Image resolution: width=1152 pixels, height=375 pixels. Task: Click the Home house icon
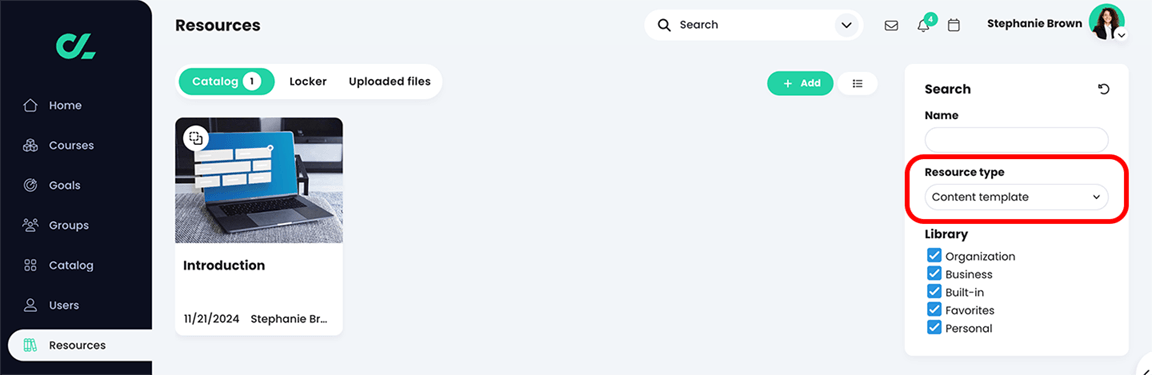point(30,105)
